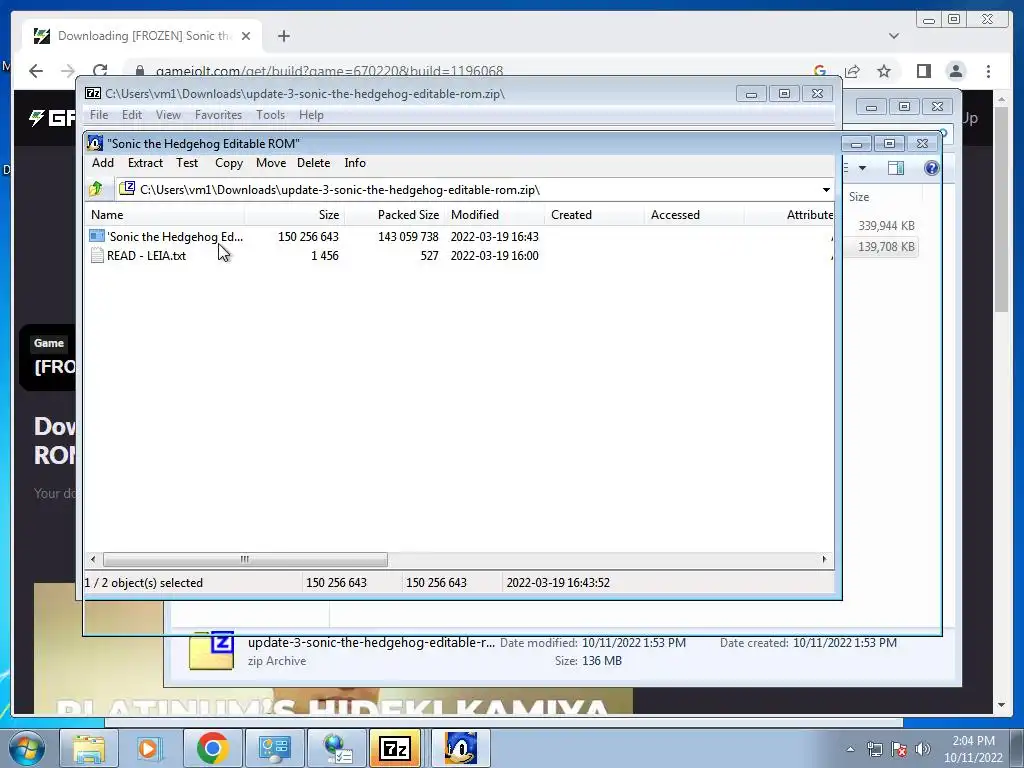Select the 139,708 KB size cell in Explorer

(x=886, y=247)
